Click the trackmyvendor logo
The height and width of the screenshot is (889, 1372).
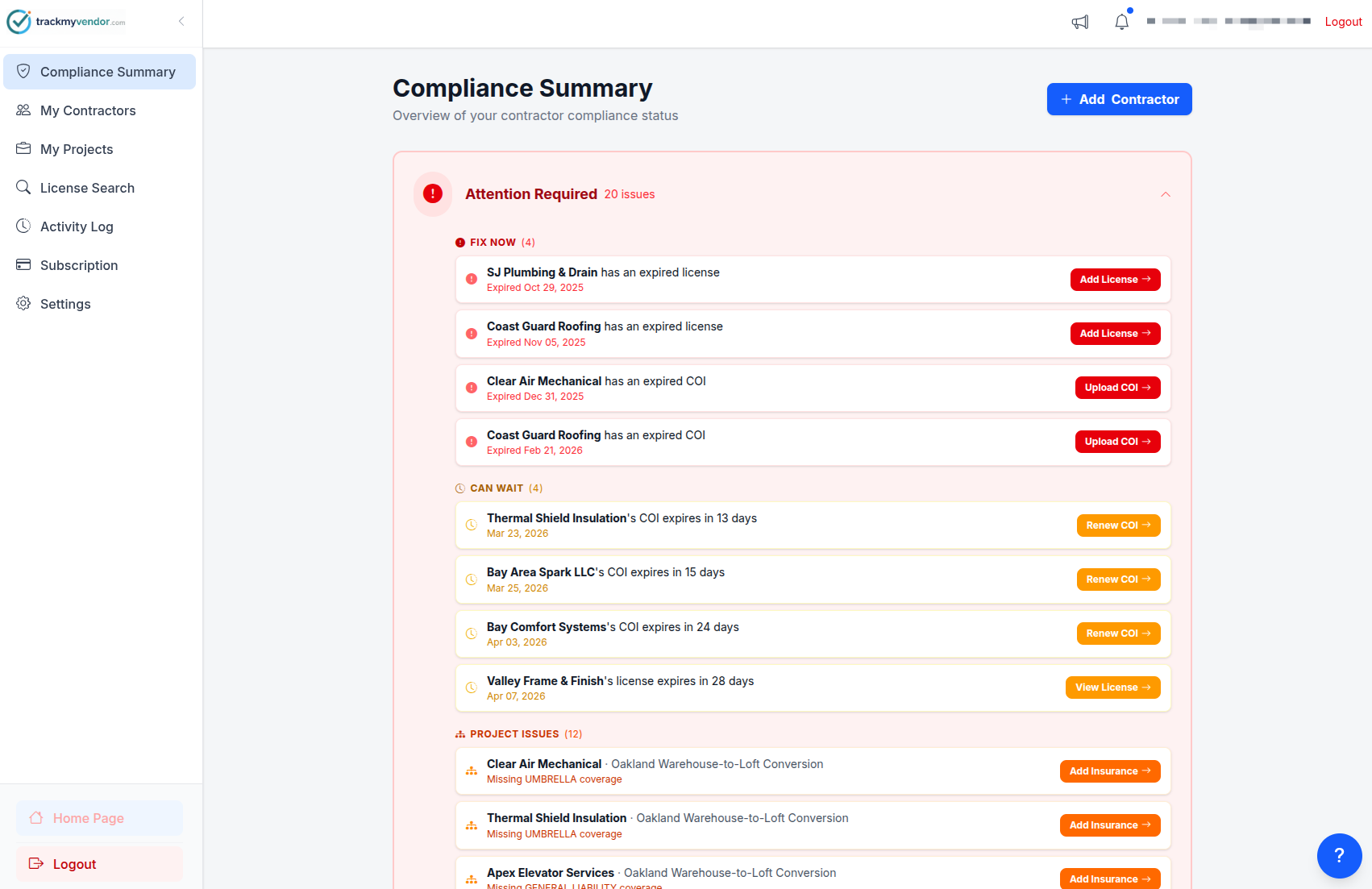pyautogui.click(x=67, y=22)
